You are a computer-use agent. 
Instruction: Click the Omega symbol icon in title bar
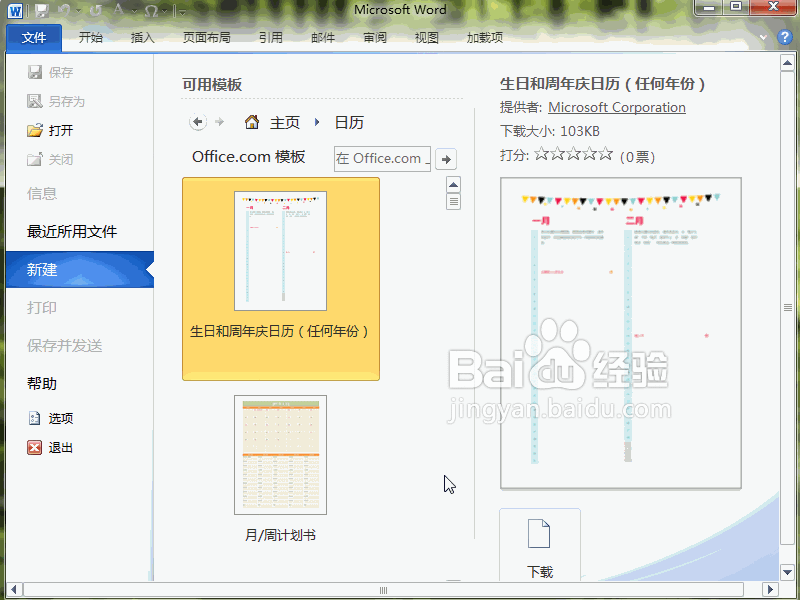click(x=150, y=11)
